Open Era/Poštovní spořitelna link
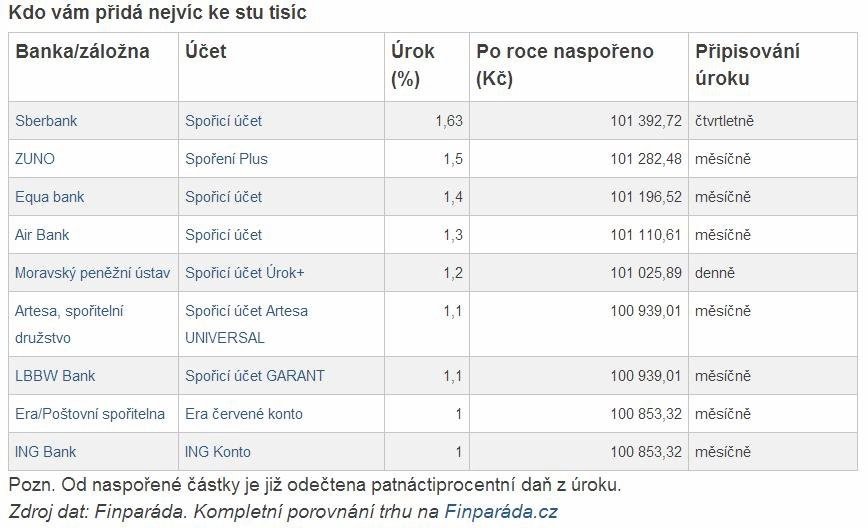The width and height of the screenshot is (868, 528). pyautogui.click(x=90, y=414)
